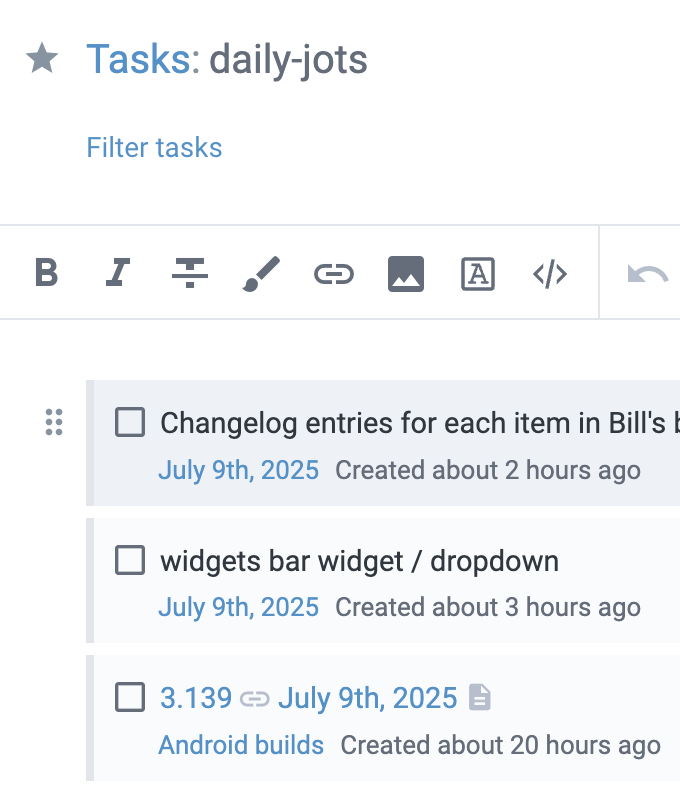
Task: Open July 9th, 2025 under widgets bar task
Action: tap(238, 607)
